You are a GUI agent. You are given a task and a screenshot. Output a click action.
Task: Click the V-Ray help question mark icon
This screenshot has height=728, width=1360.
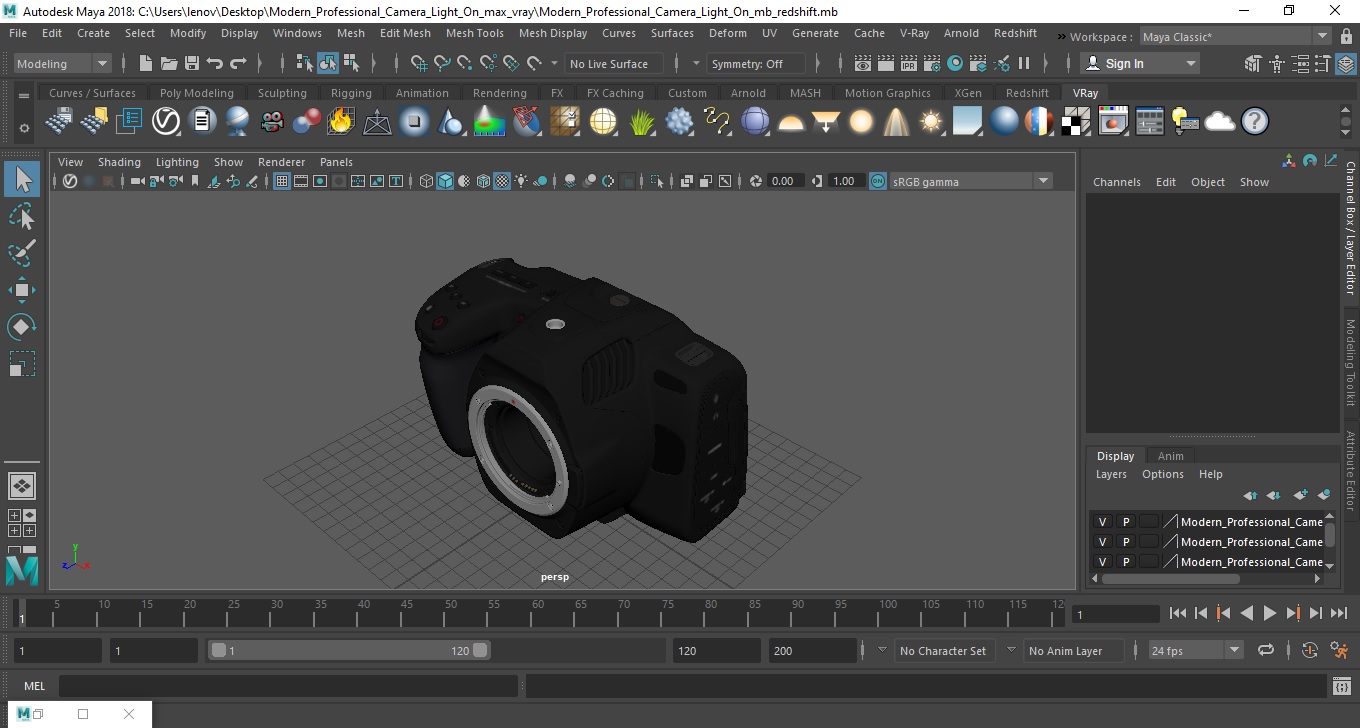coord(1254,122)
